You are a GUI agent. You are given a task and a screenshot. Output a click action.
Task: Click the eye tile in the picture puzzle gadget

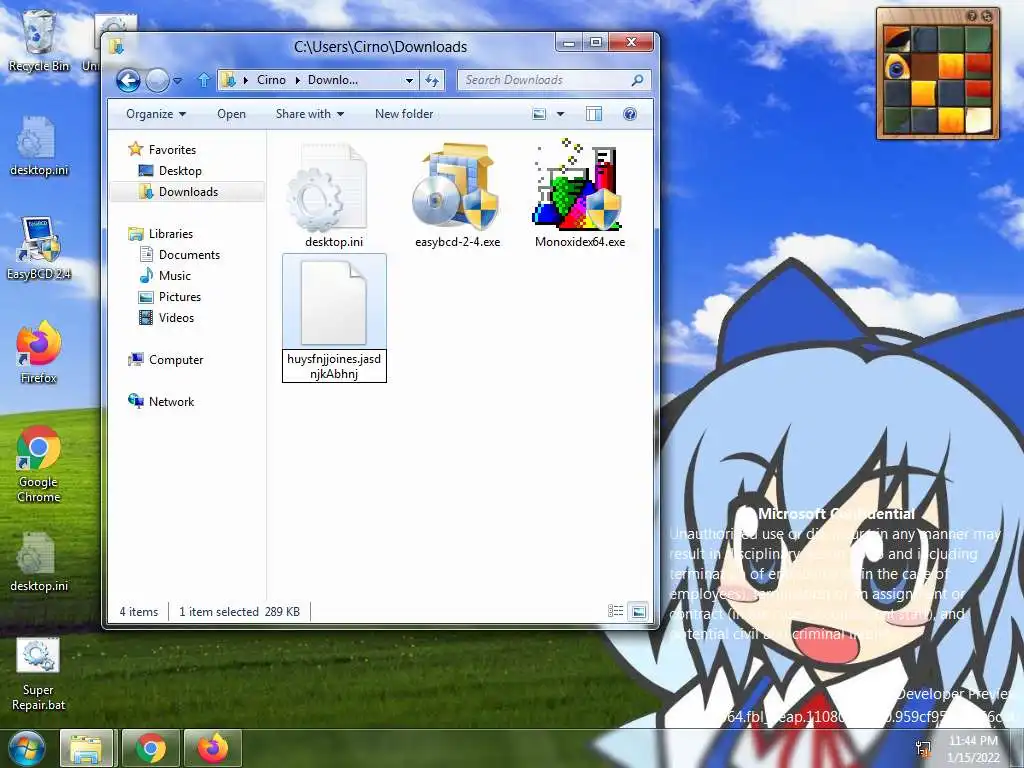pos(897,67)
